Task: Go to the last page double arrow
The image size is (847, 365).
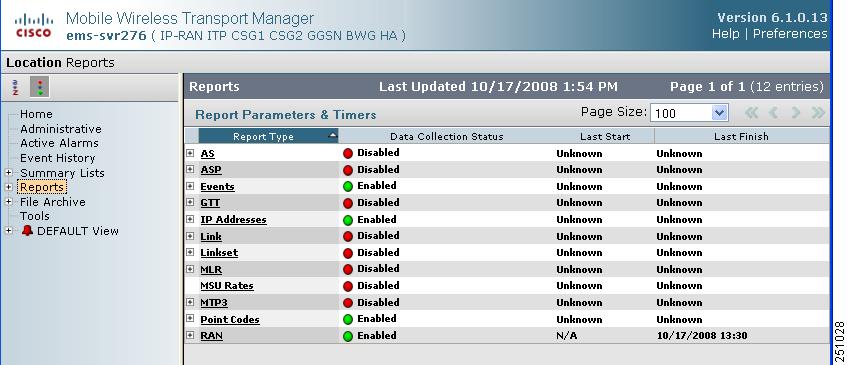Action: coord(818,112)
